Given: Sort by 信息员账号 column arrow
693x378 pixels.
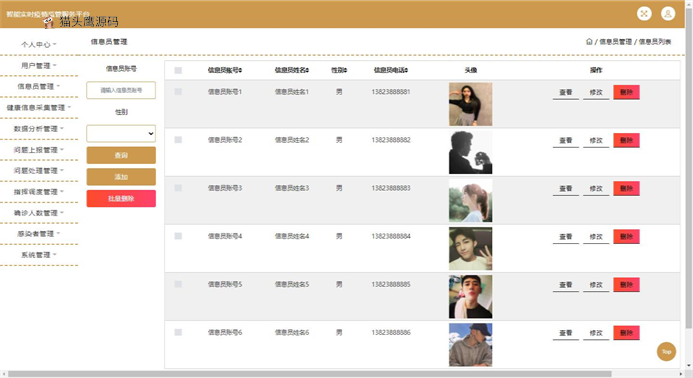Looking at the screenshot, I should tap(240, 70).
